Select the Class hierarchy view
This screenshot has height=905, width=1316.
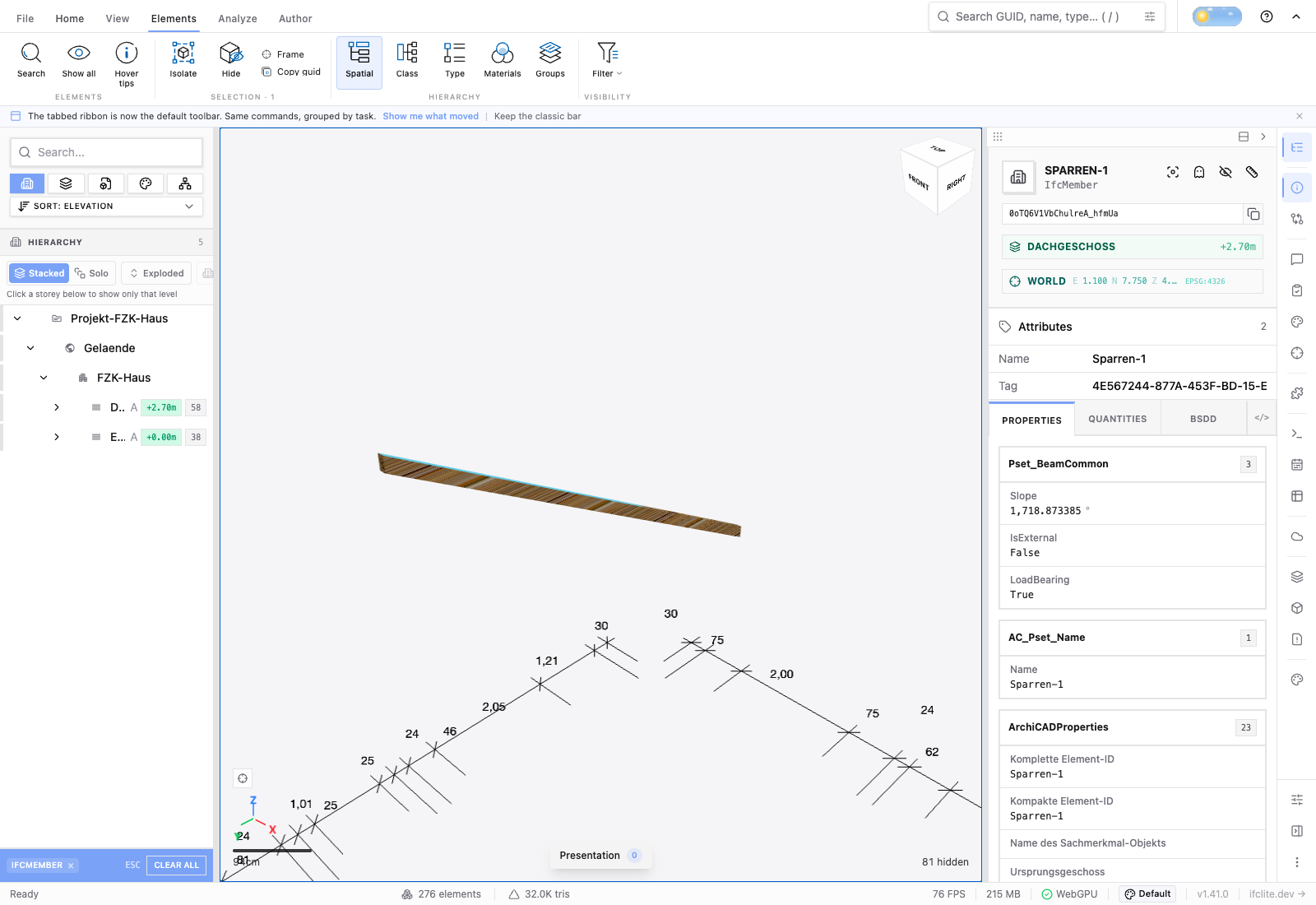407,61
